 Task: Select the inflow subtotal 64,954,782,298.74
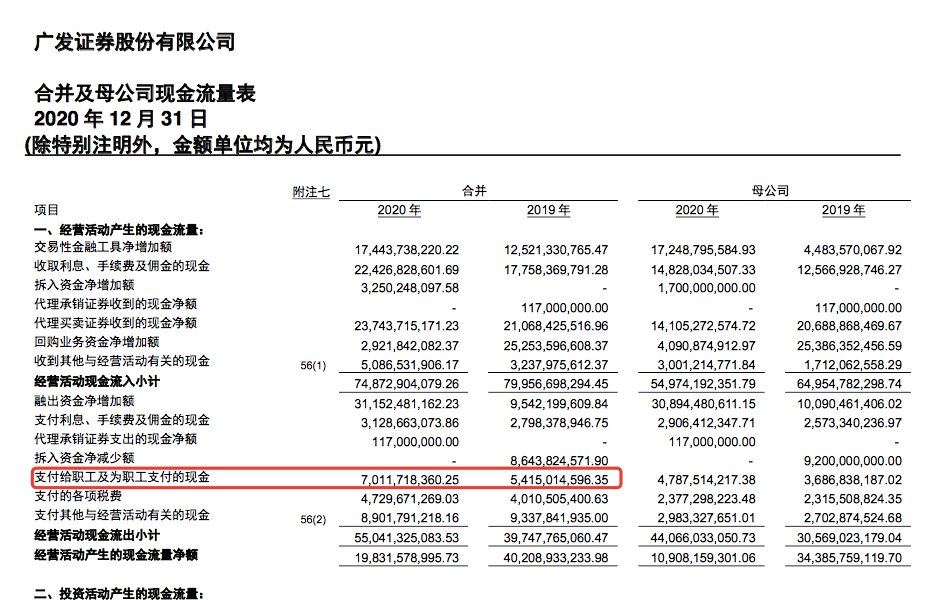point(850,384)
